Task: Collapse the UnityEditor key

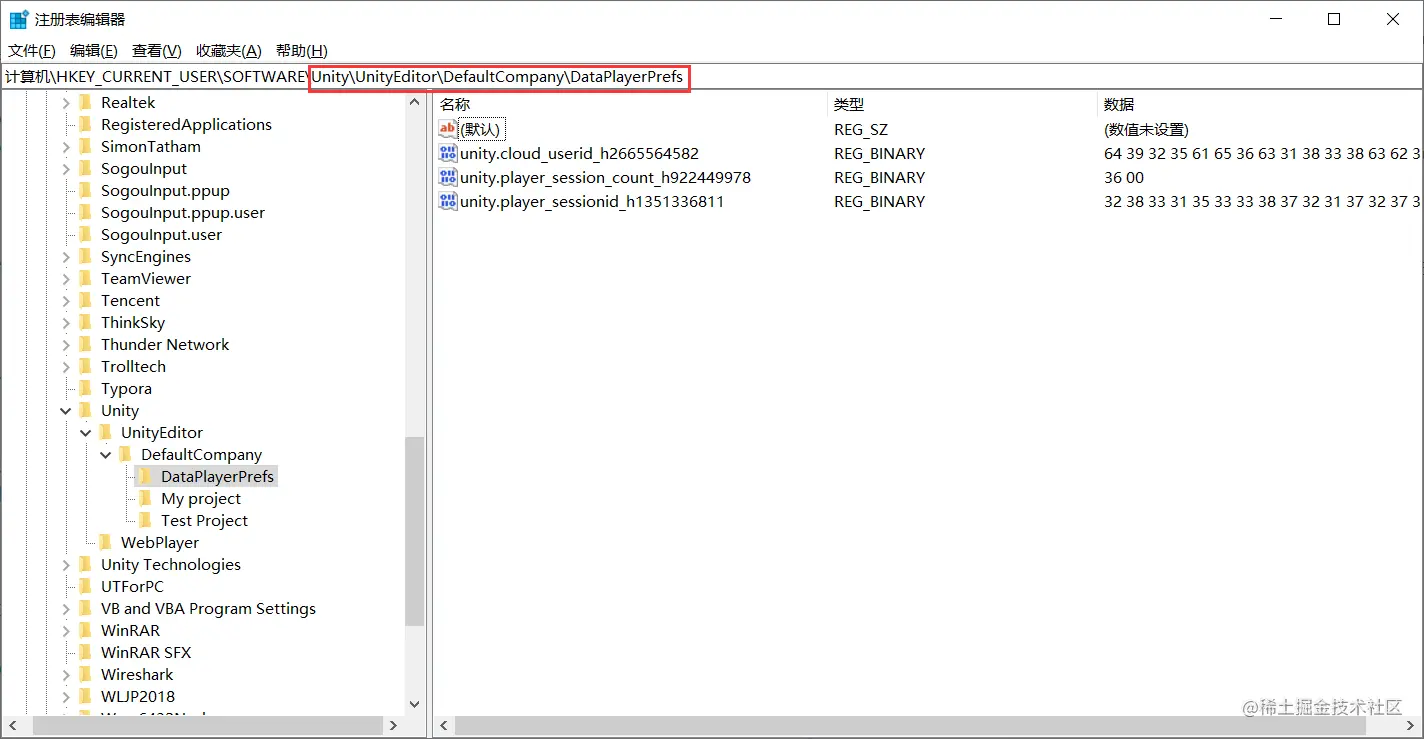Action: click(x=86, y=433)
